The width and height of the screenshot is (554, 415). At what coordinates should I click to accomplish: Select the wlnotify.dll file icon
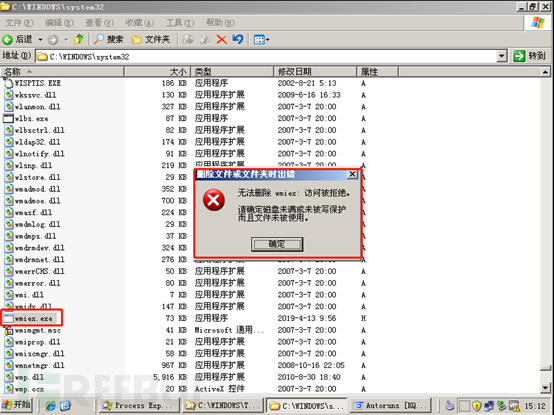pyautogui.click(x=8, y=154)
